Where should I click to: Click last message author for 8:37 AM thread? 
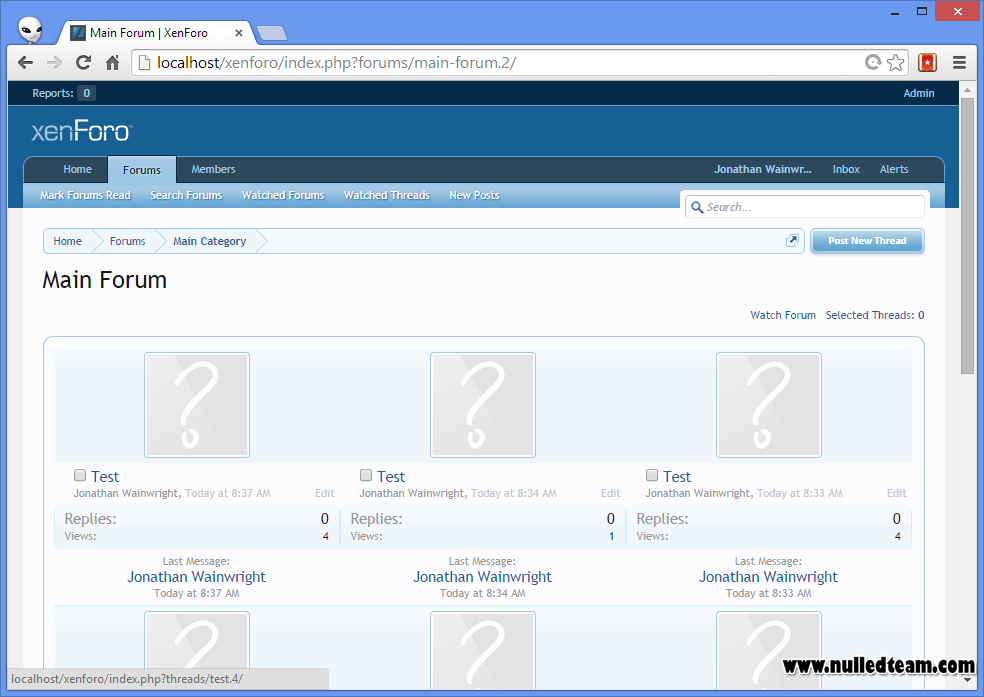pos(196,577)
